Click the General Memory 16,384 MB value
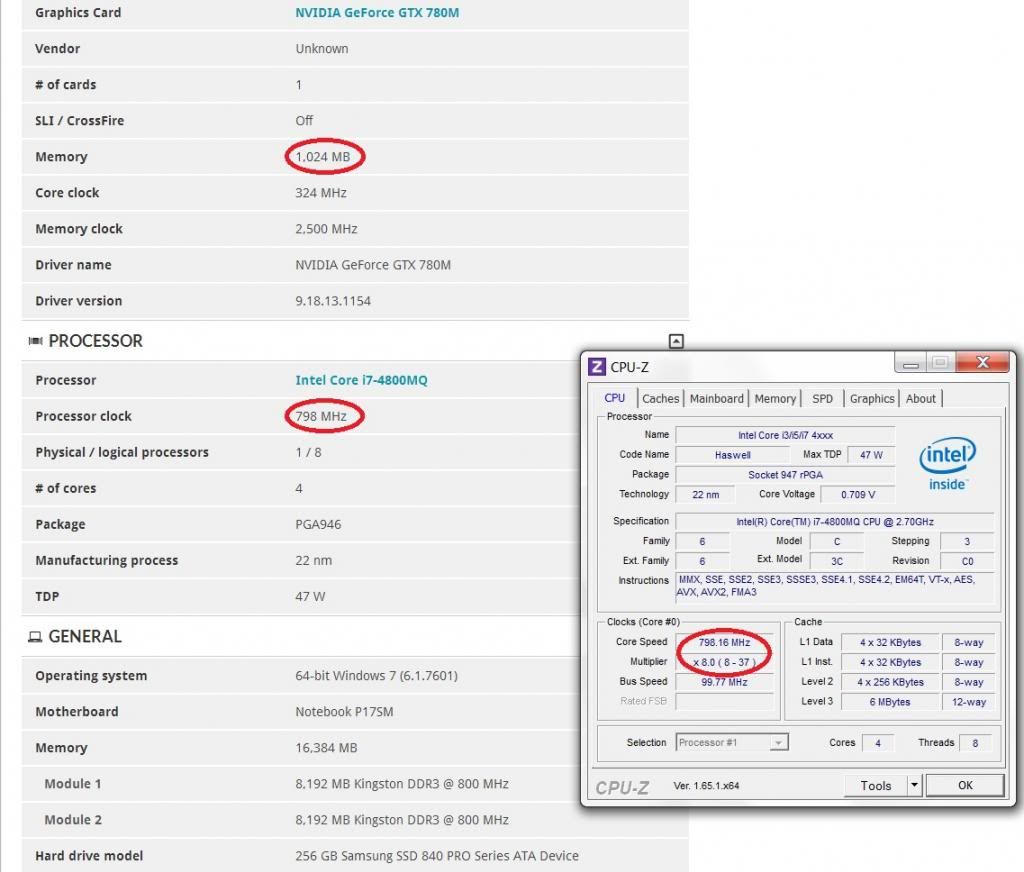The image size is (1024, 872). 326,748
